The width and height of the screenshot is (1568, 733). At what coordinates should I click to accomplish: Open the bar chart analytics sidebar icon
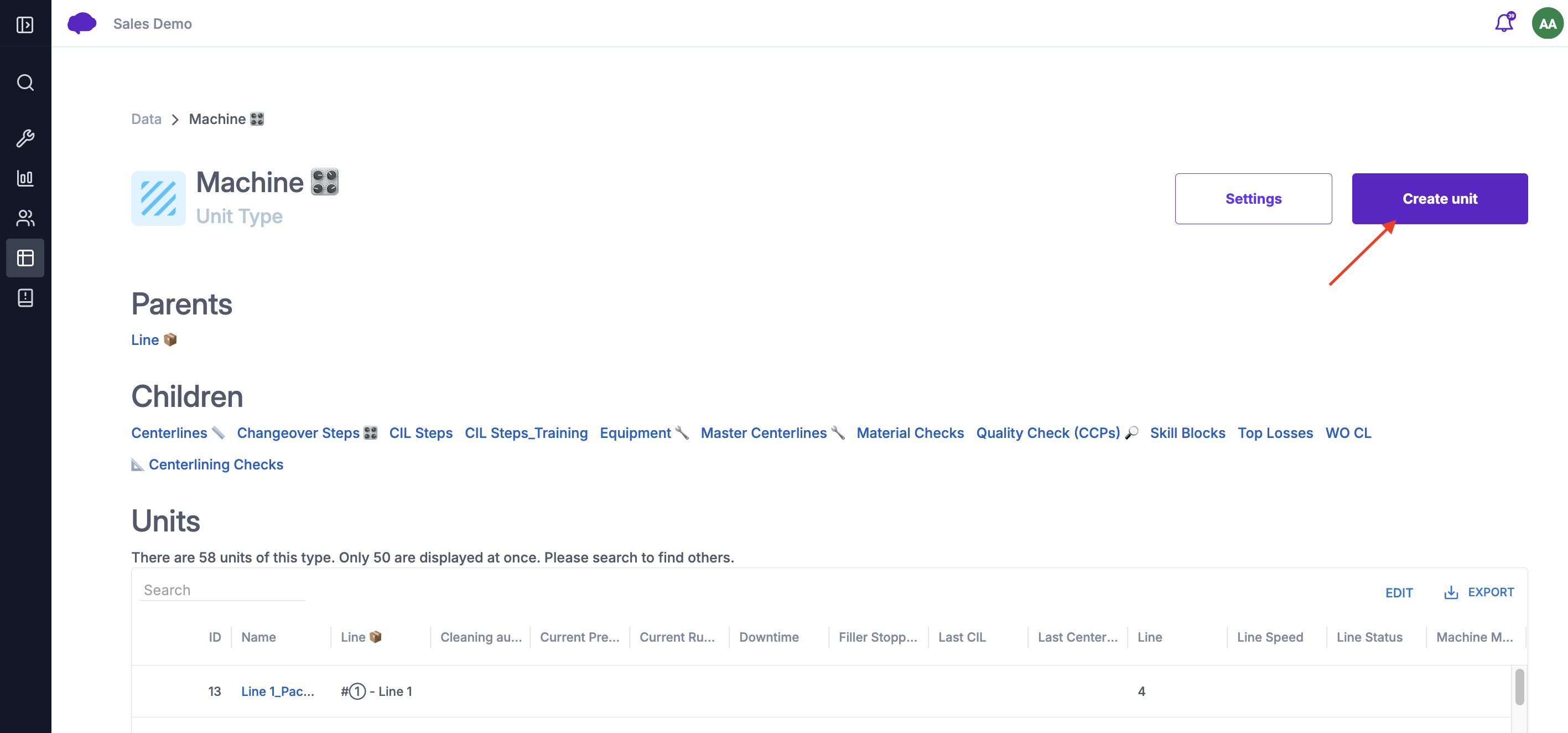click(x=25, y=178)
